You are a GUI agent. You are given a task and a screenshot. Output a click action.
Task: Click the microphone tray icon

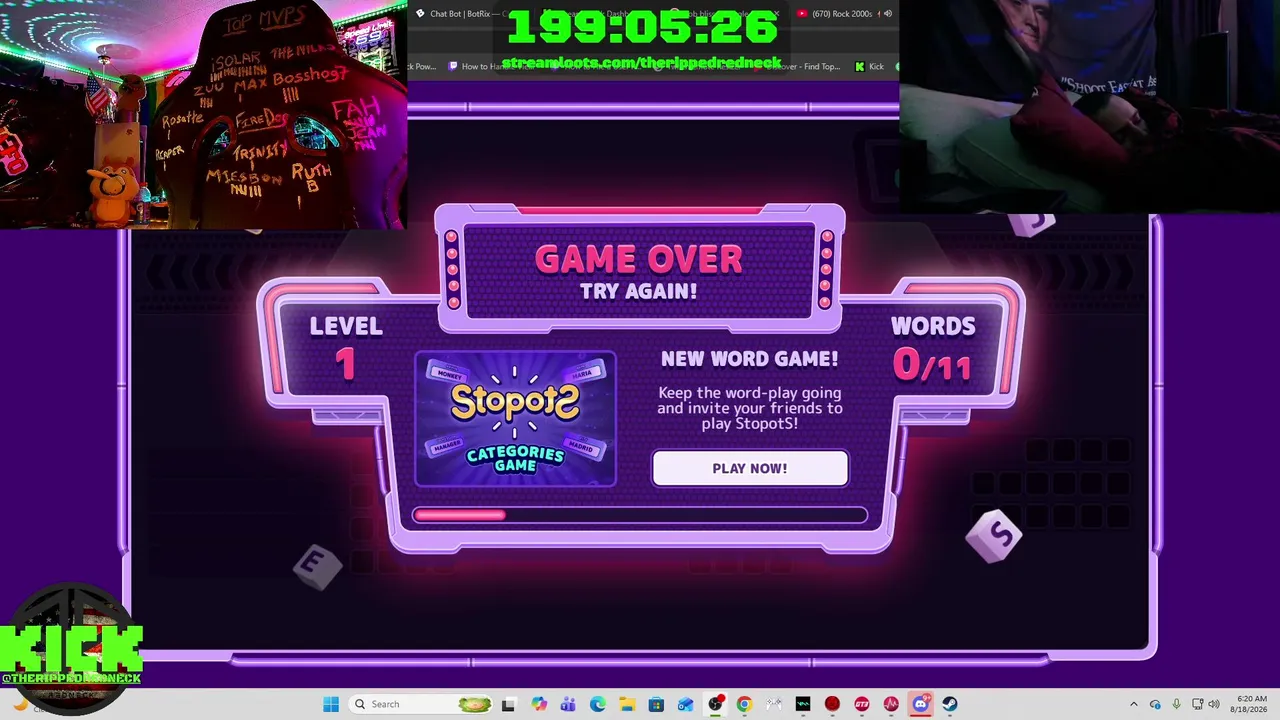pos(1176,704)
